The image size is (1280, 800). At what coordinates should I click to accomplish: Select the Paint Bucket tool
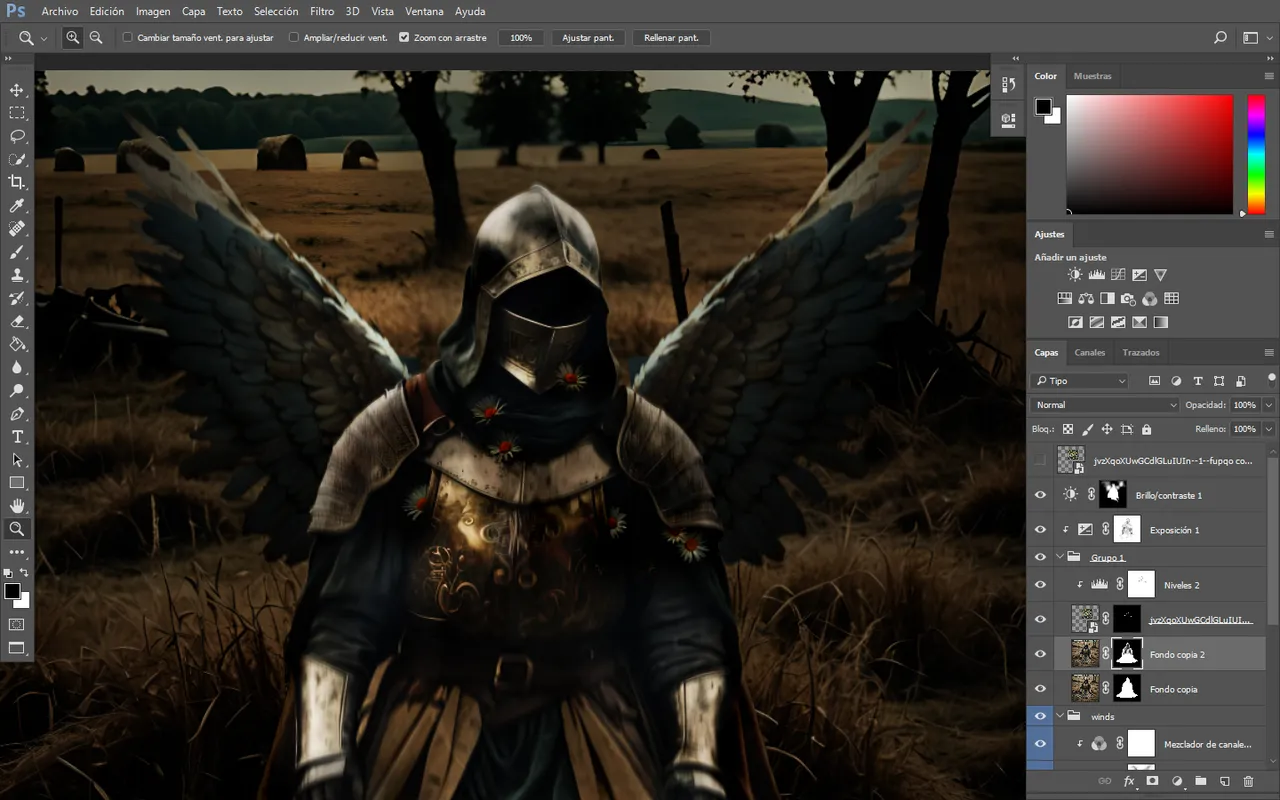tap(17, 344)
